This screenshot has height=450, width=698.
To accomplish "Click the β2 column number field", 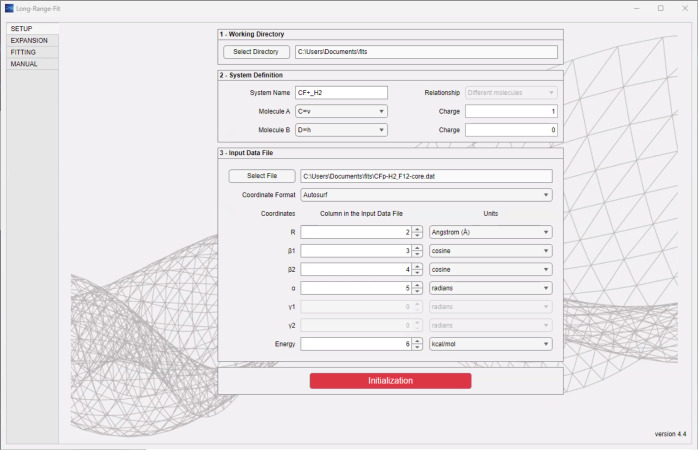I will pyautogui.click(x=356, y=269).
